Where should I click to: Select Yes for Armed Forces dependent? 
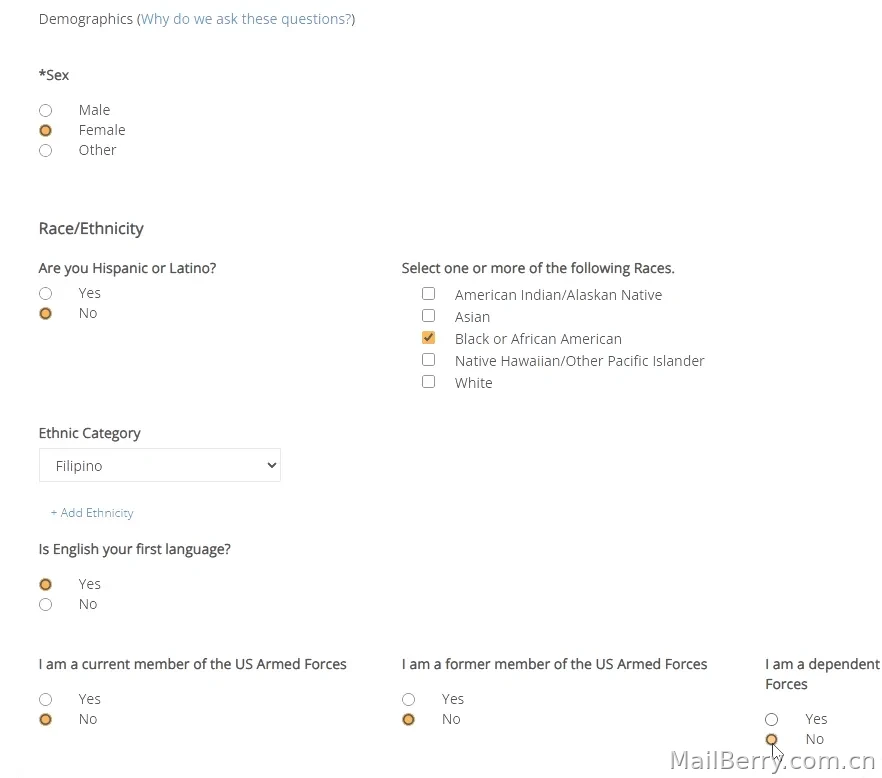pyautogui.click(x=772, y=719)
